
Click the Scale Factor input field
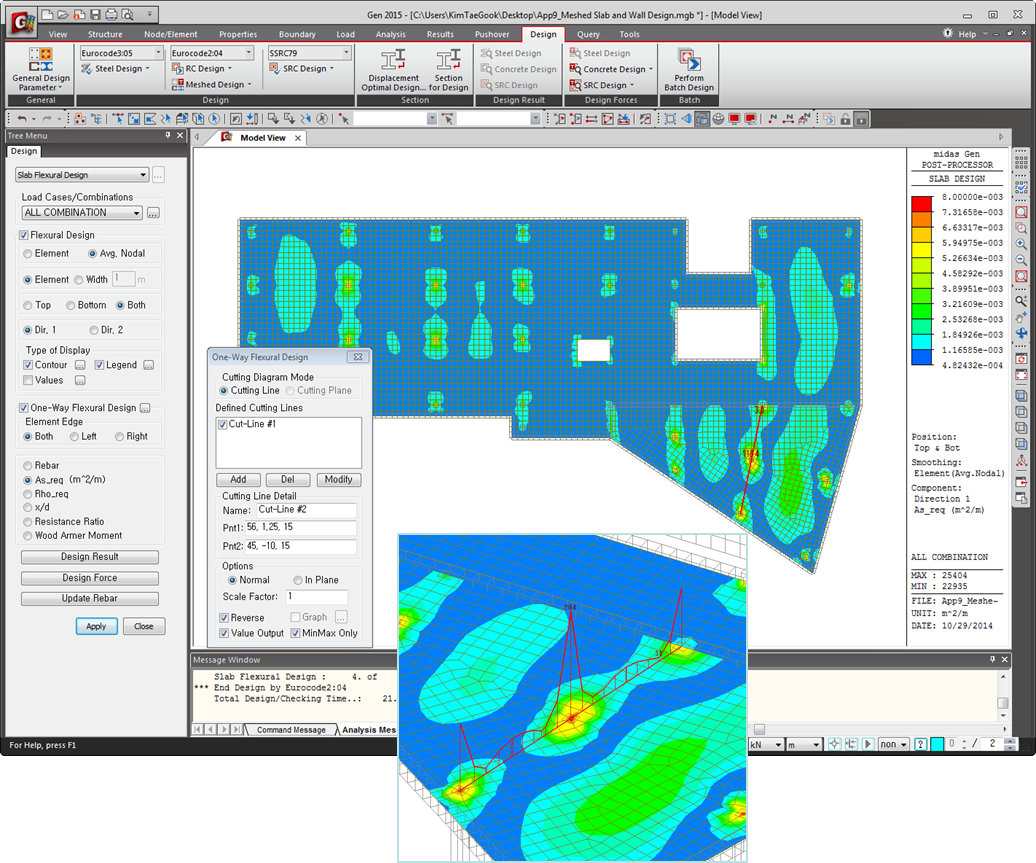(317, 597)
